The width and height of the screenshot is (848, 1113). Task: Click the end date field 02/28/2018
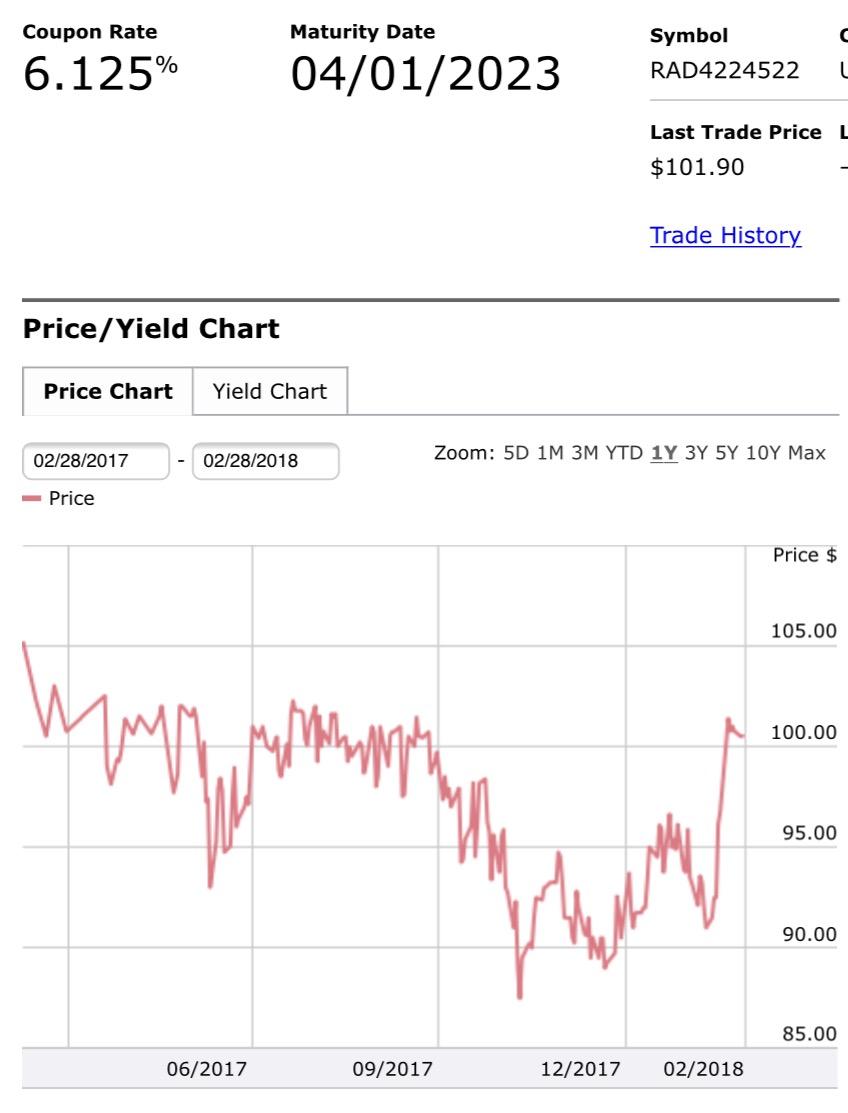pyautogui.click(x=265, y=461)
